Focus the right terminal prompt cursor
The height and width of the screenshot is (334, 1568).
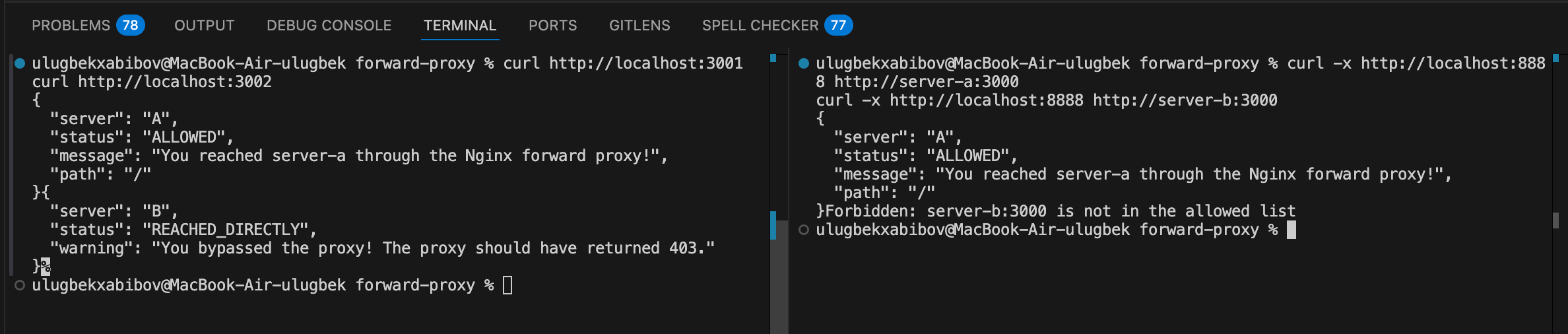1291,230
